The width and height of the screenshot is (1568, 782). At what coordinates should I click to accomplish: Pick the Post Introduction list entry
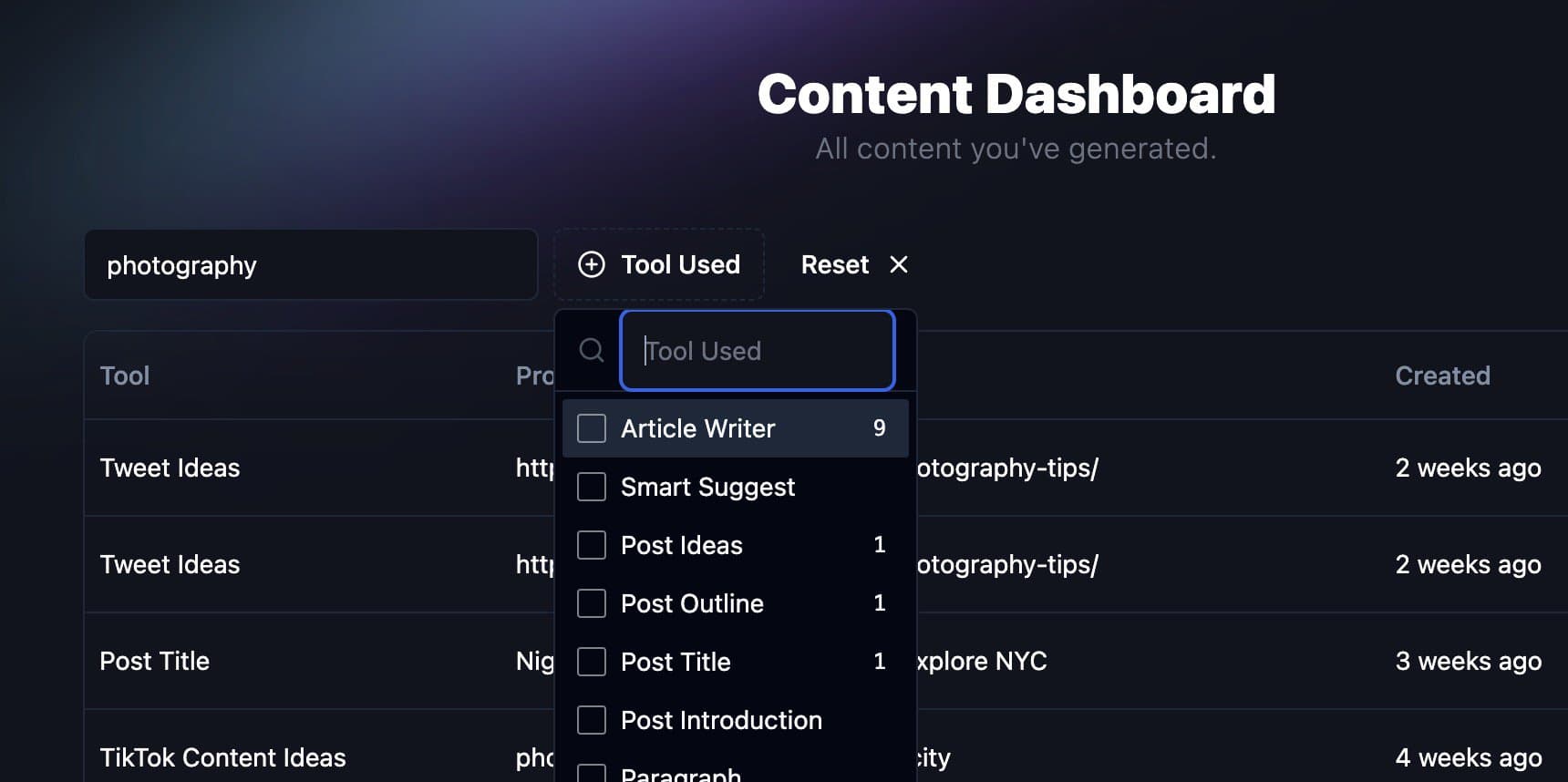pyautogui.click(x=721, y=720)
